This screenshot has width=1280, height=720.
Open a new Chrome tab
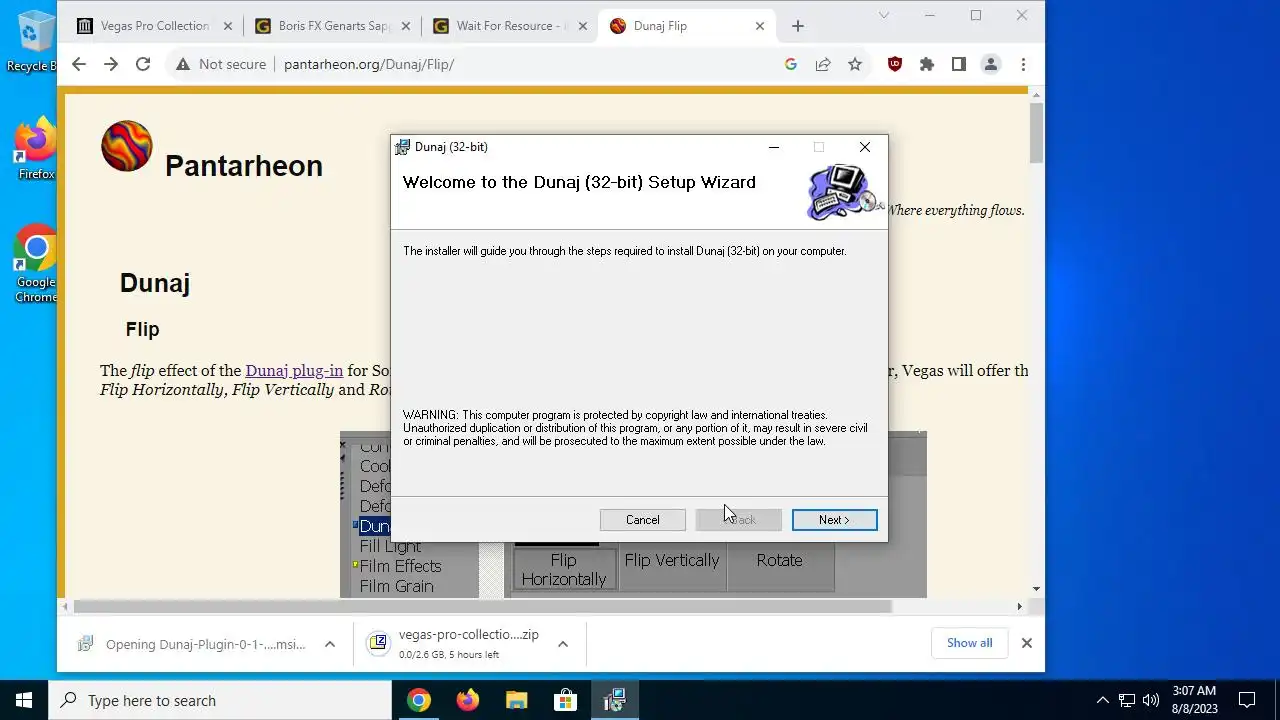coord(797,26)
